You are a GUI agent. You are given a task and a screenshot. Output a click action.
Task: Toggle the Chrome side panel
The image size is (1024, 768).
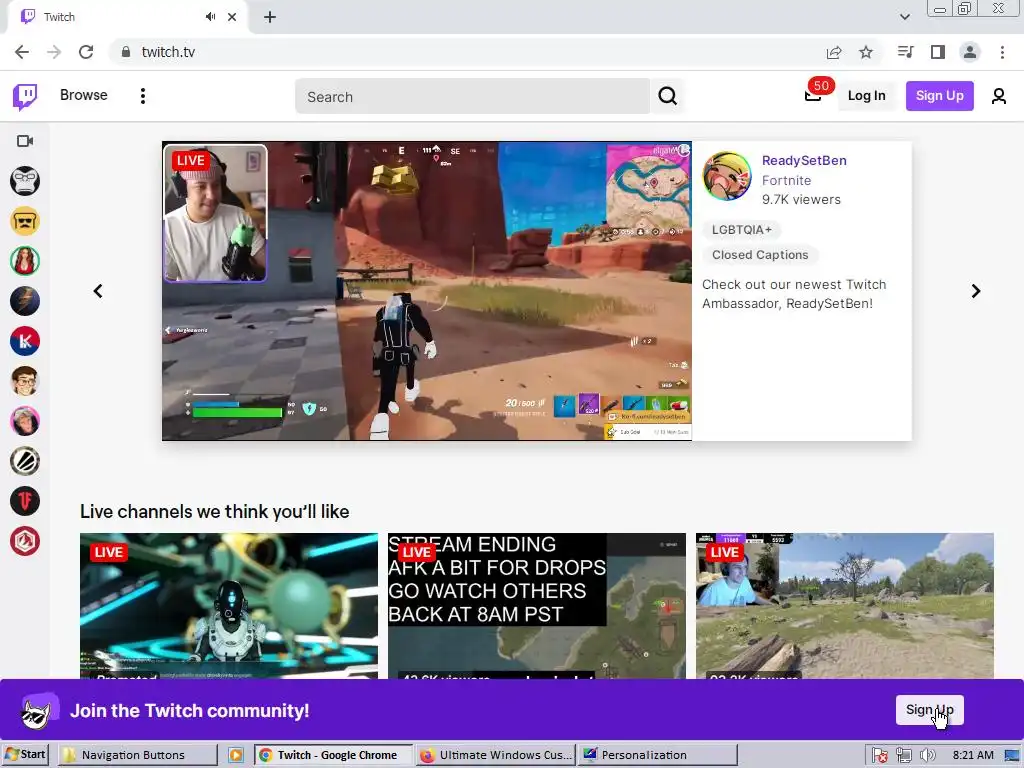[938, 52]
